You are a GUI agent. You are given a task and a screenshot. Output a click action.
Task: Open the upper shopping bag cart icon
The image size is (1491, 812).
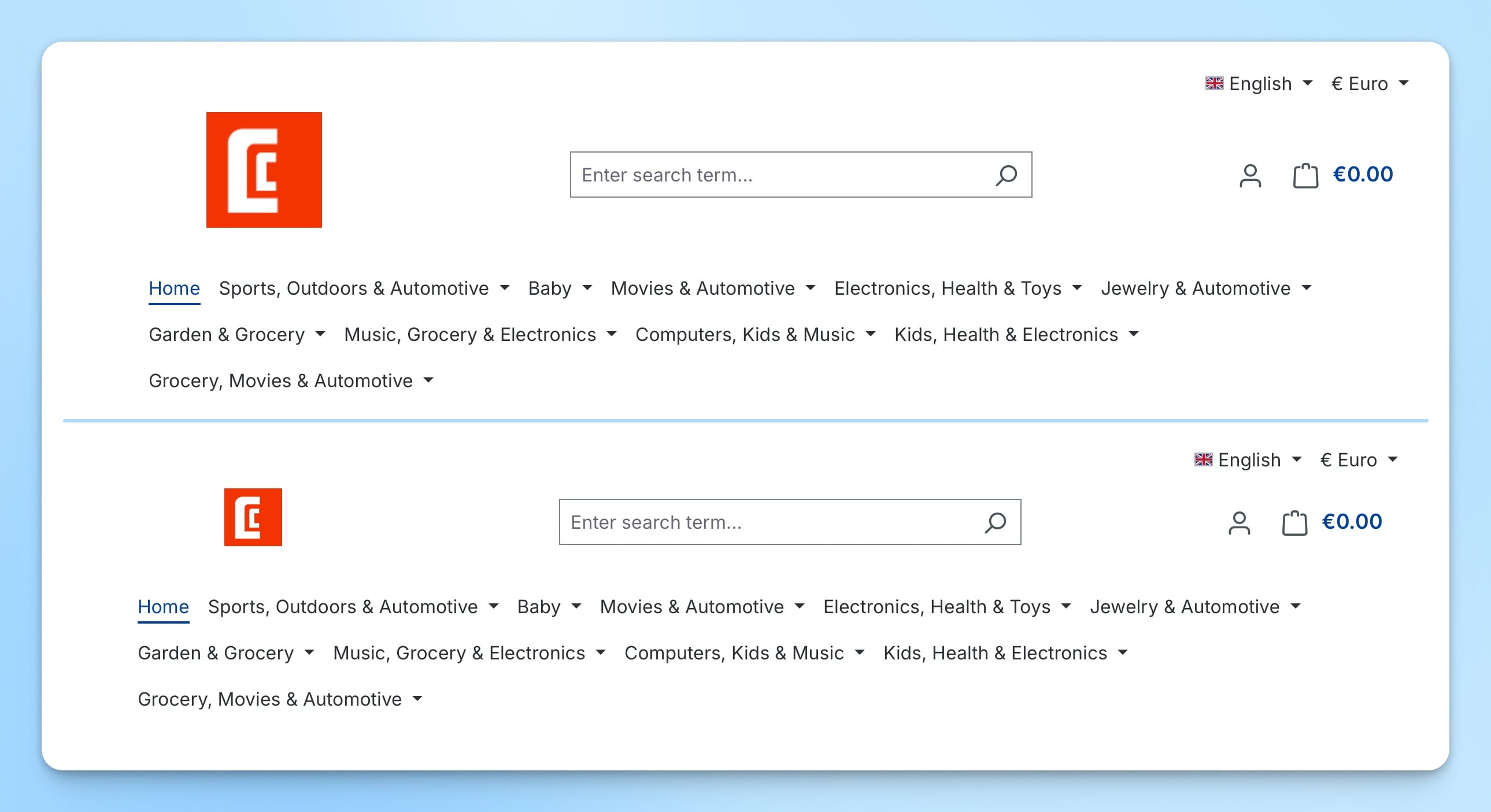coord(1305,175)
